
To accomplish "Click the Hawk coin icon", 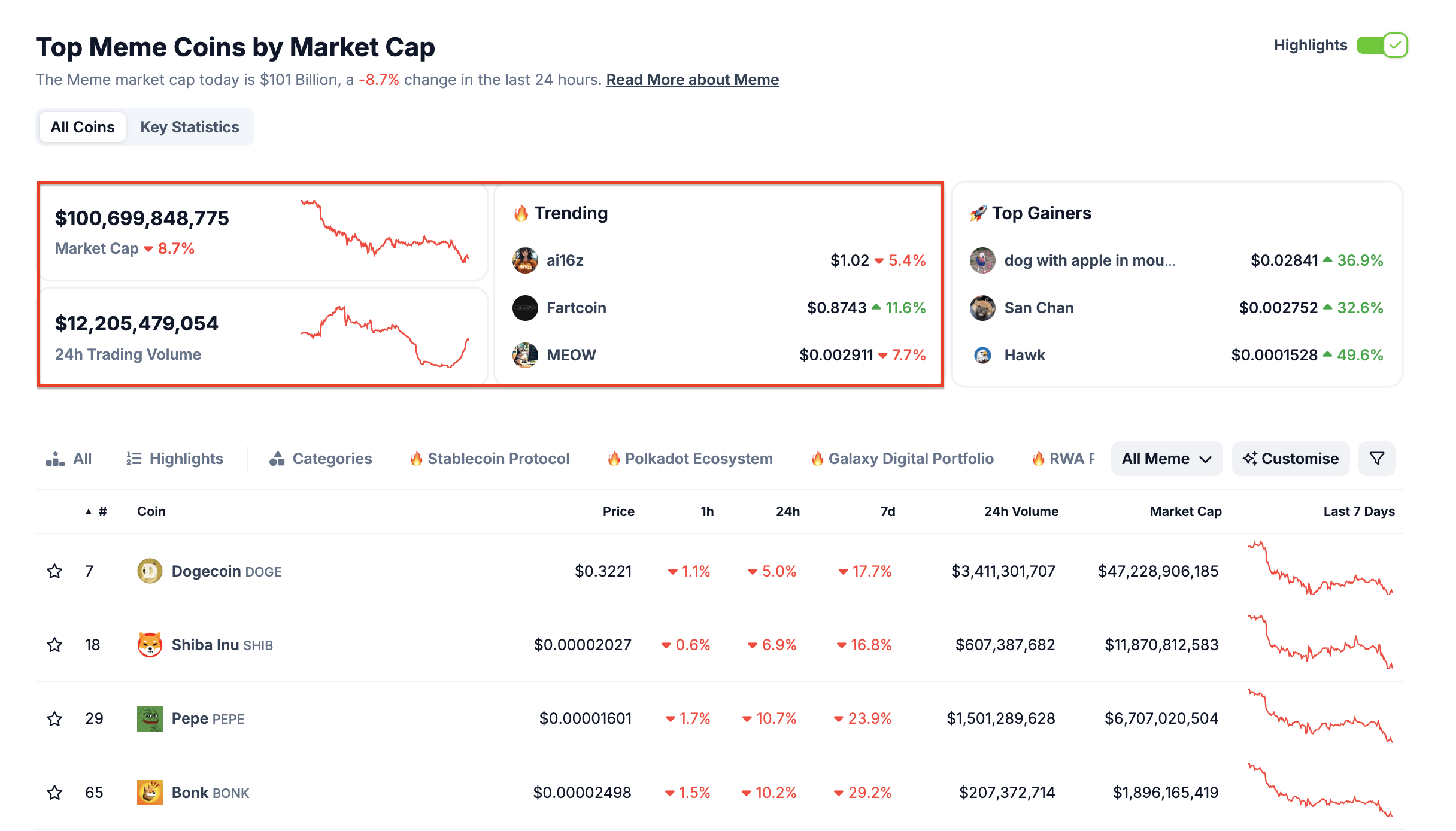I will (982, 355).
